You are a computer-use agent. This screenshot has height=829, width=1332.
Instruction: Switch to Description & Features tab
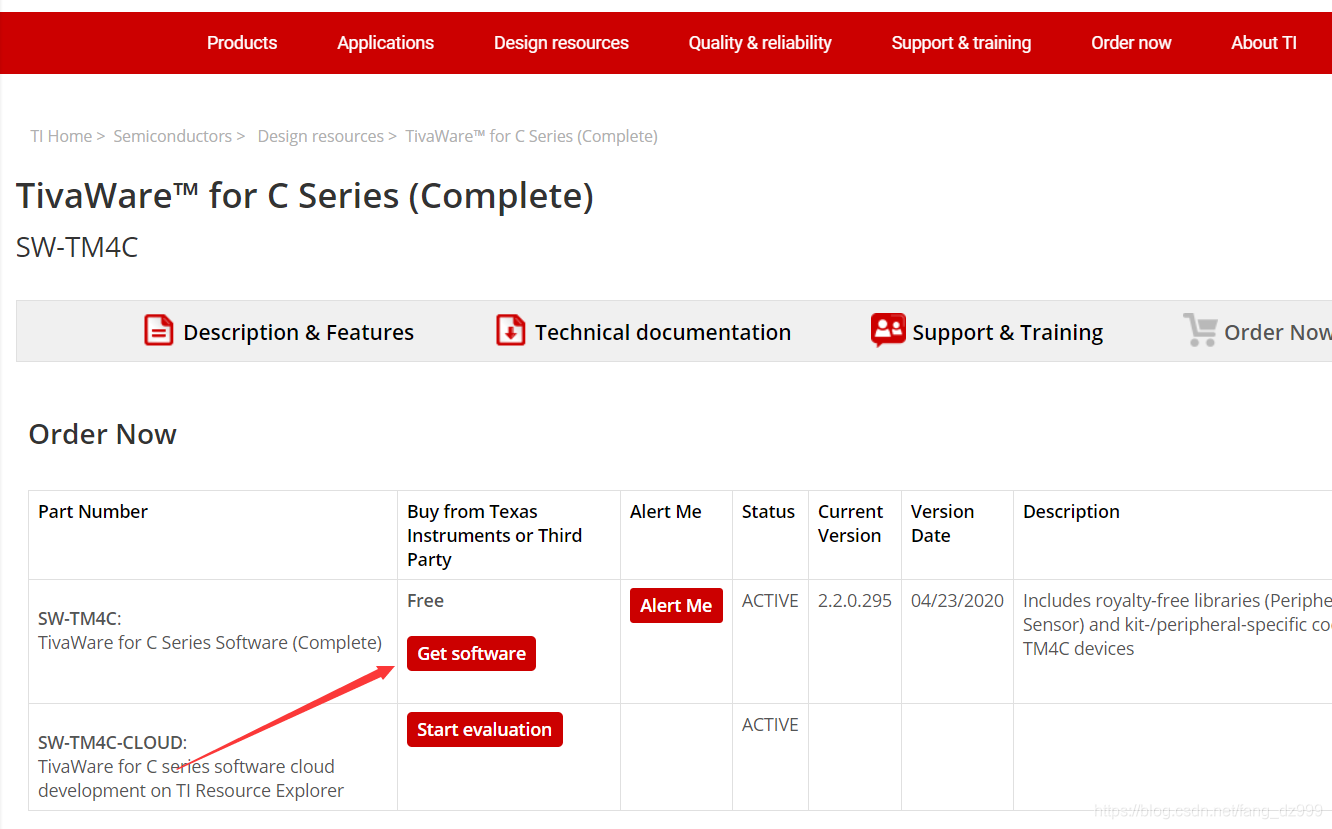coord(298,332)
